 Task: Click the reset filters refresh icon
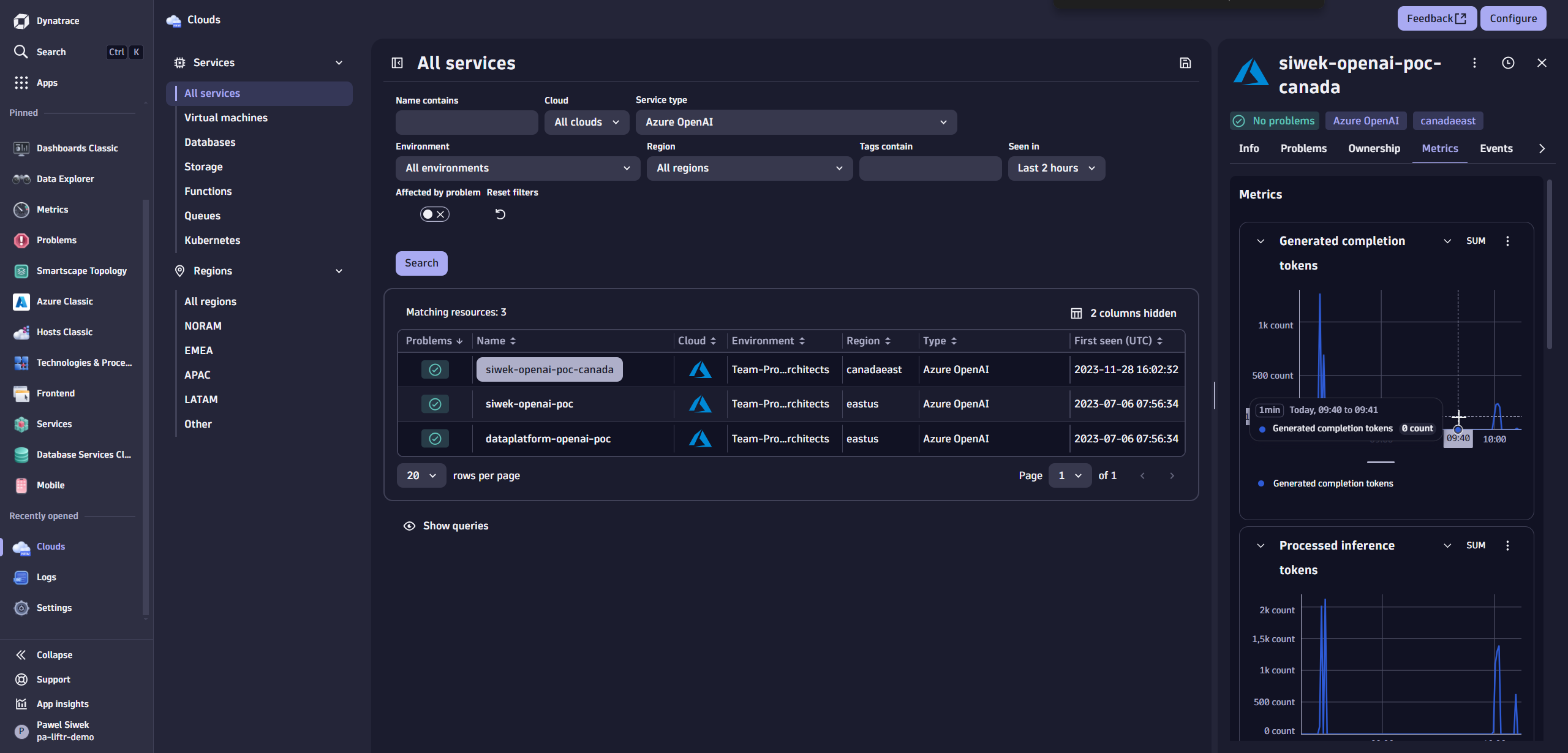tap(500, 214)
